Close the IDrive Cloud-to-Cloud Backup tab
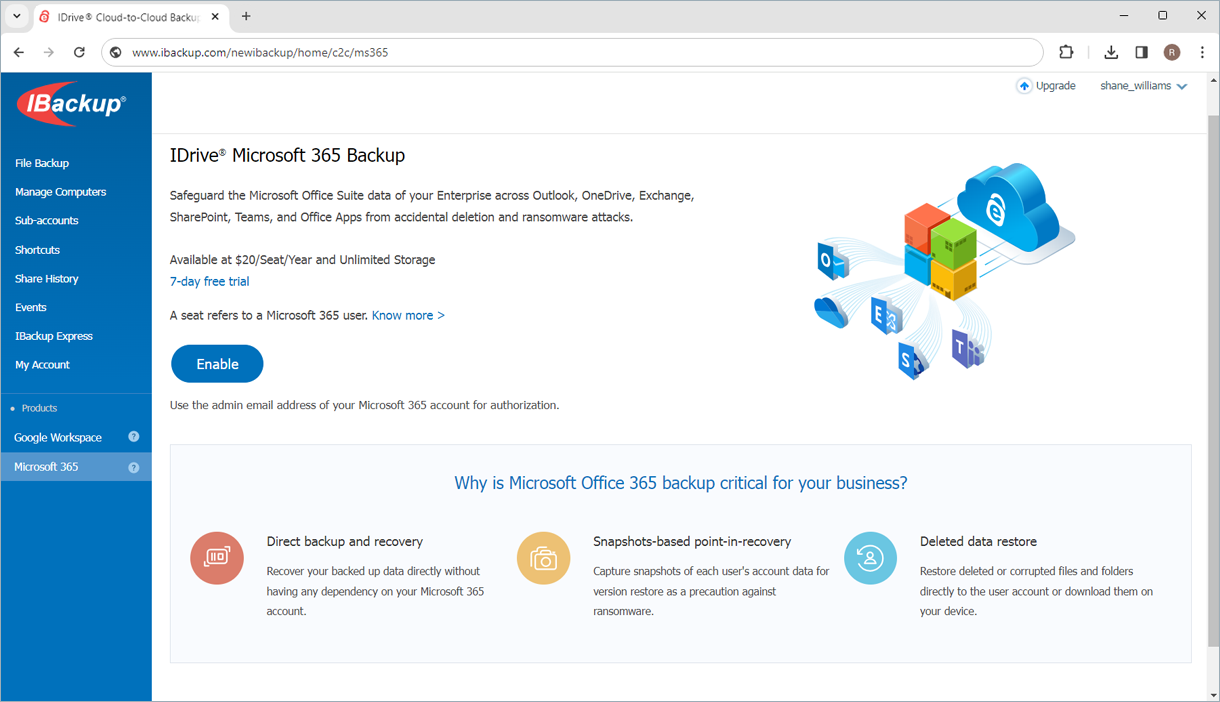This screenshot has height=702, width=1220. pos(215,16)
